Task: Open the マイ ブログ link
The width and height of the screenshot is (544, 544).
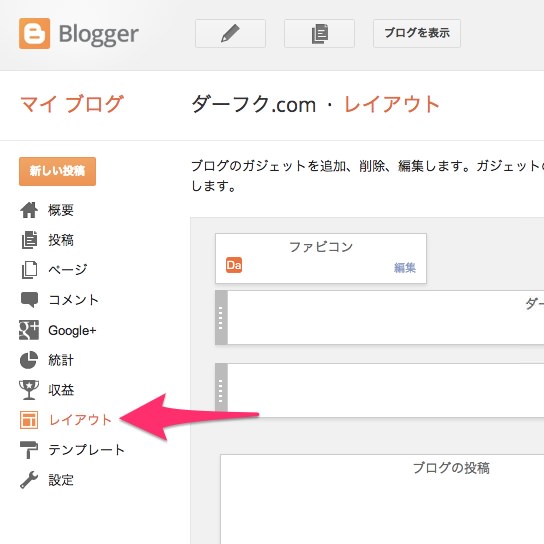Action: point(72,104)
